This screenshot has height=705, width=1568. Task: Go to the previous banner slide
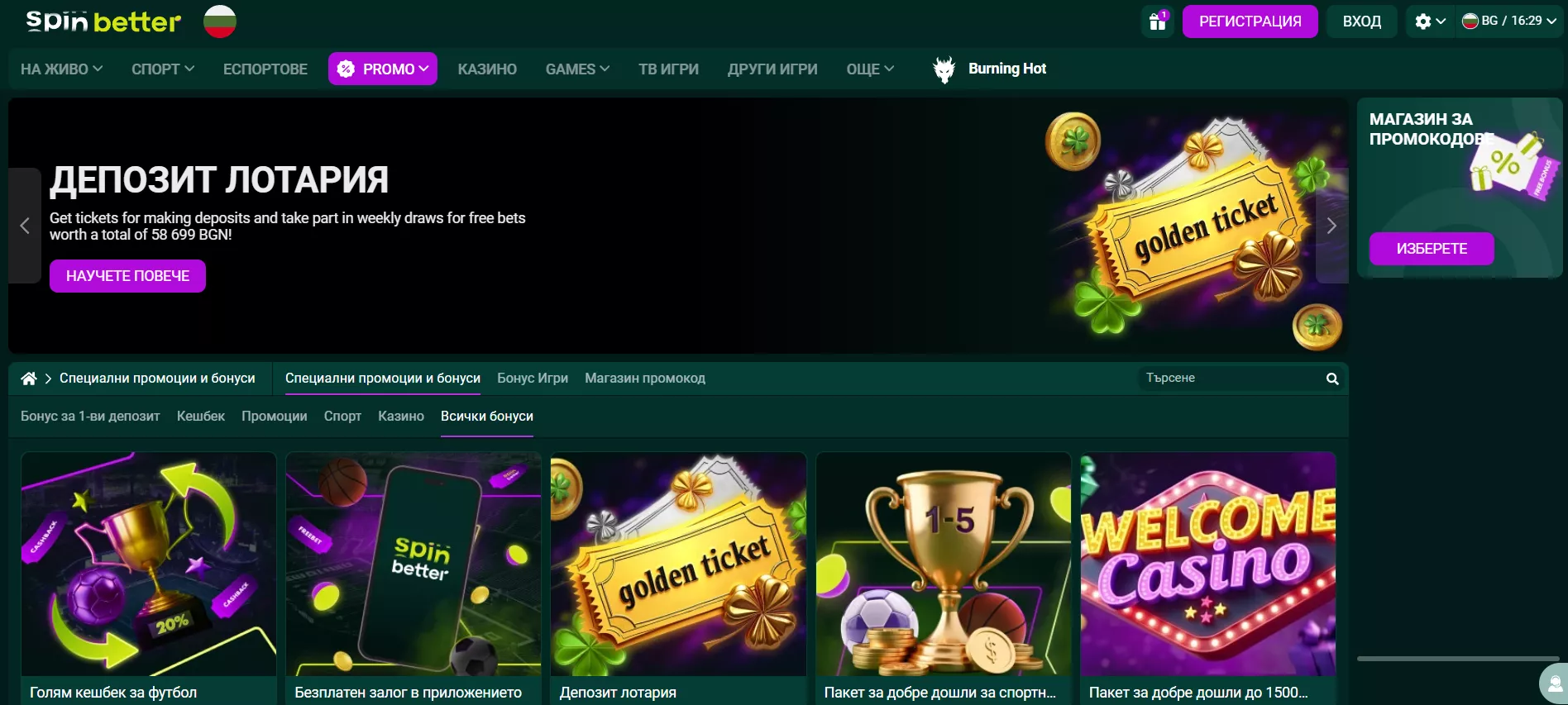(25, 226)
